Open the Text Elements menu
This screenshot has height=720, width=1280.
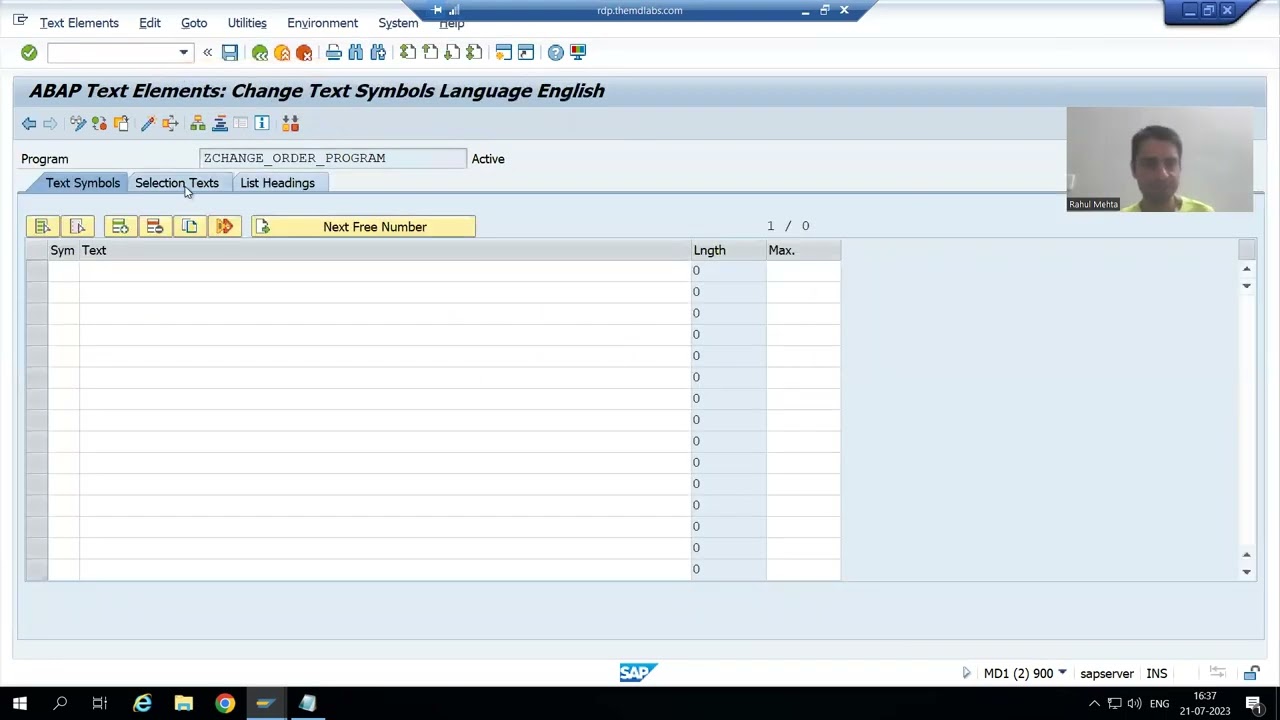[x=79, y=23]
